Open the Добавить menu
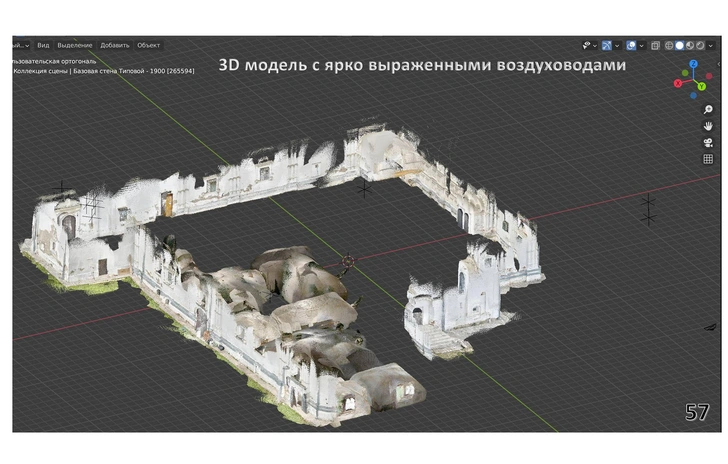 [115, 45]
